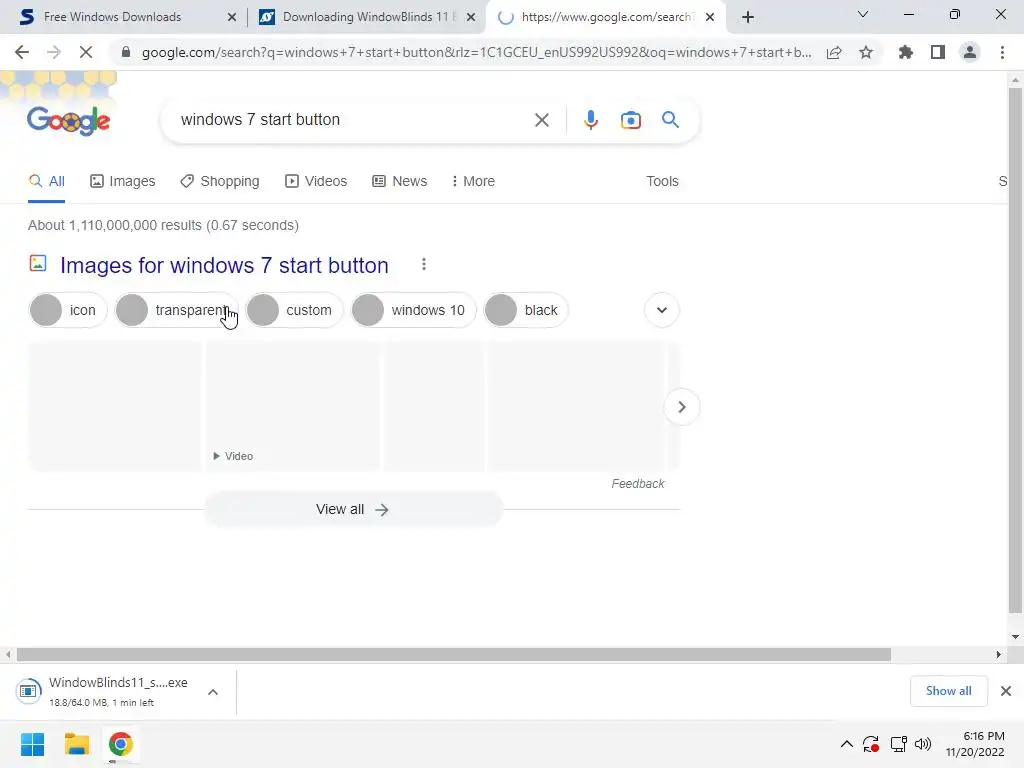View site info via the lock icon
Viewport: 1024px width, 768px height.
click(126, 52)
